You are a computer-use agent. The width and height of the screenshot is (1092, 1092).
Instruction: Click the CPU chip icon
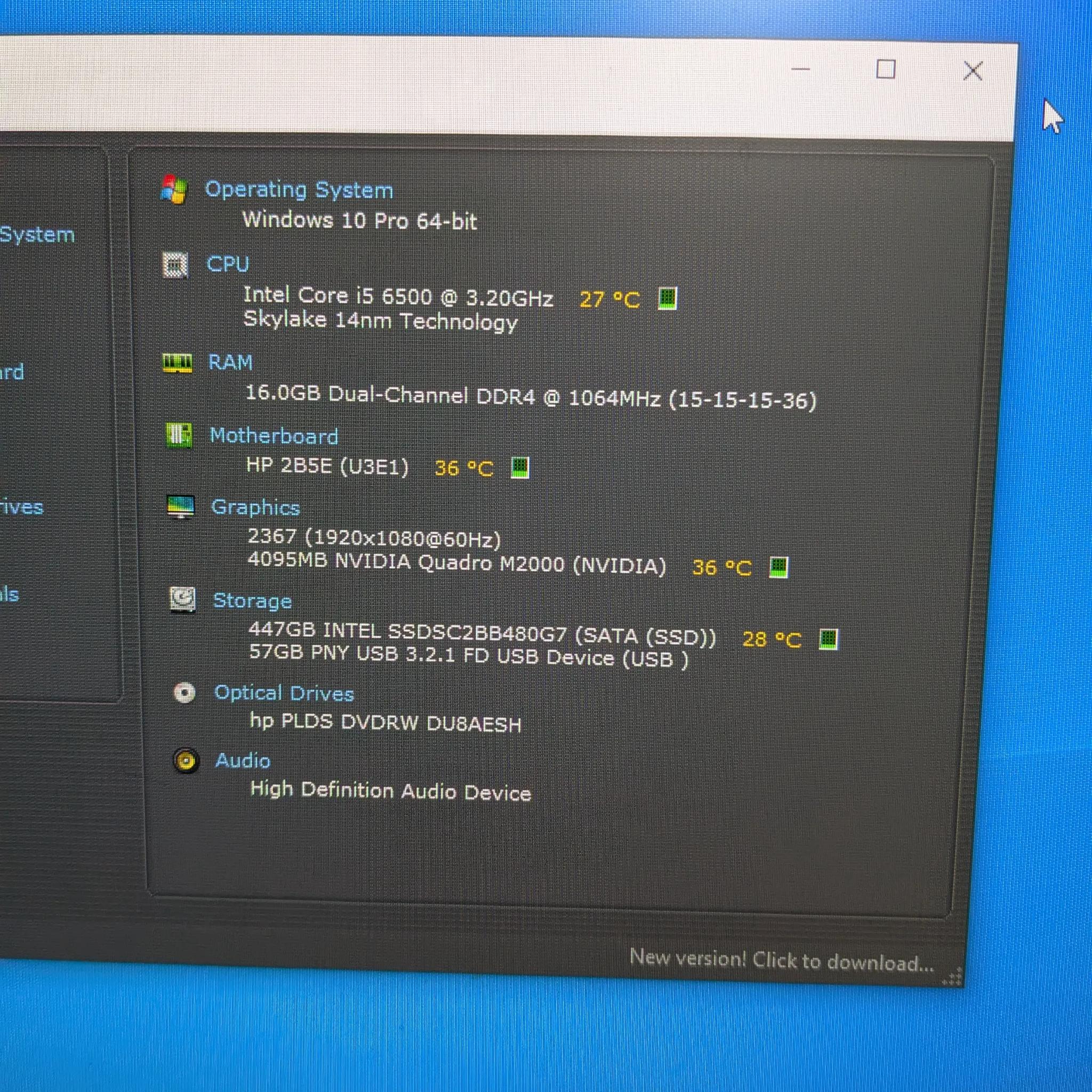click(x=175, y=264)
